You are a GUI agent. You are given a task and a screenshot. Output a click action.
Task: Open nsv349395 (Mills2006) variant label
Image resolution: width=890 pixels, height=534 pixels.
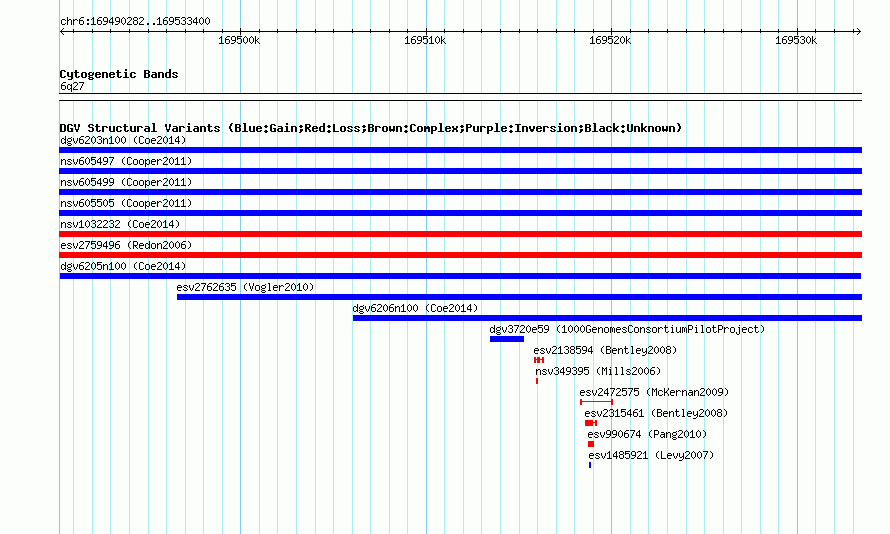(x=598, y=371)
